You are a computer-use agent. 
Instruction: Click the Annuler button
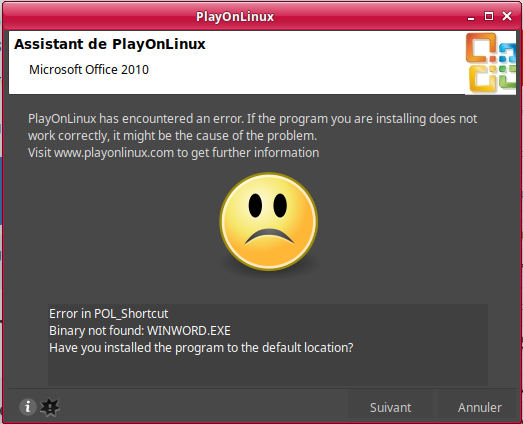click(479, 407)
